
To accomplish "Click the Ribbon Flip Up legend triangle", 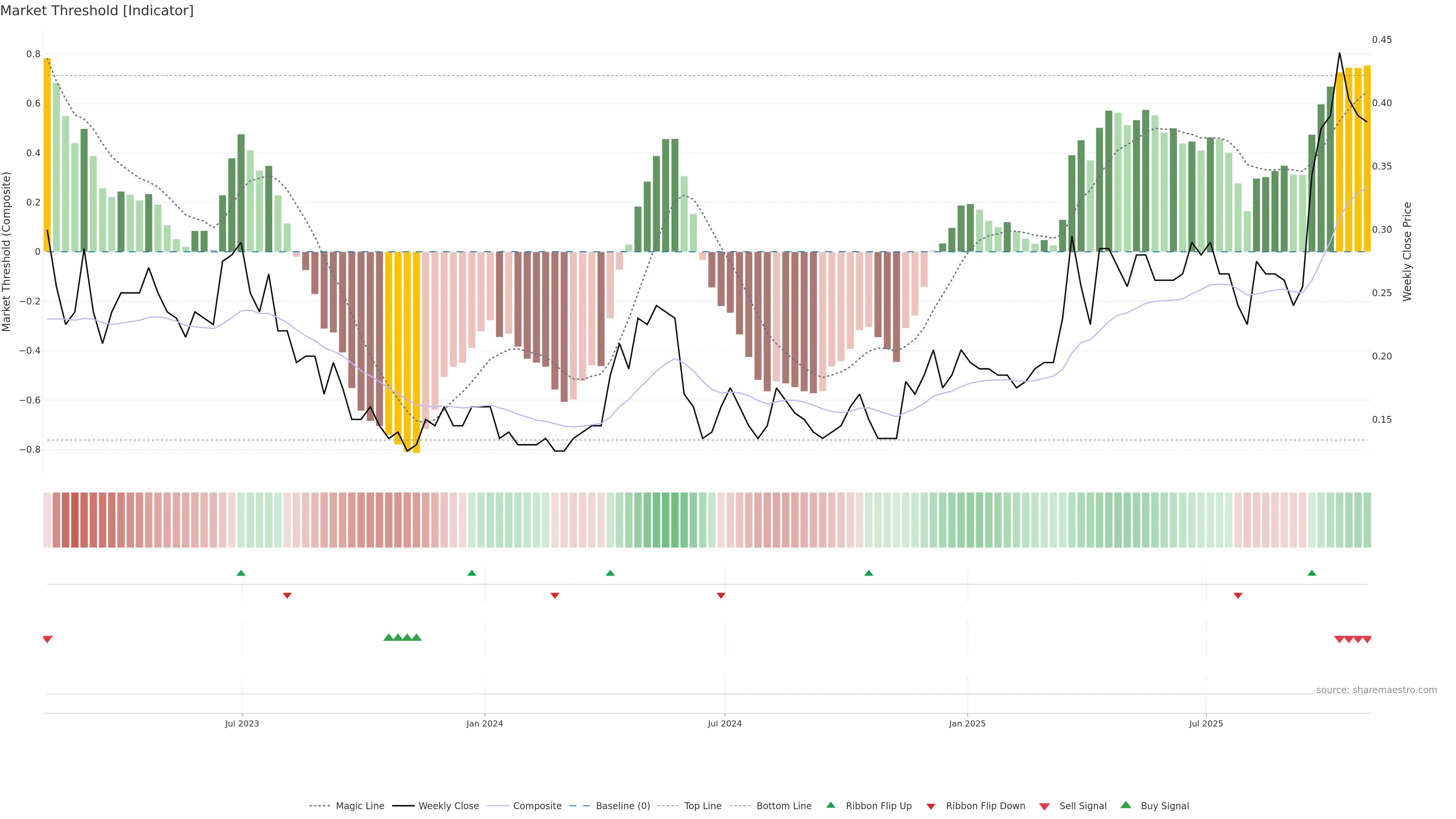I will [x=830, y=805].
